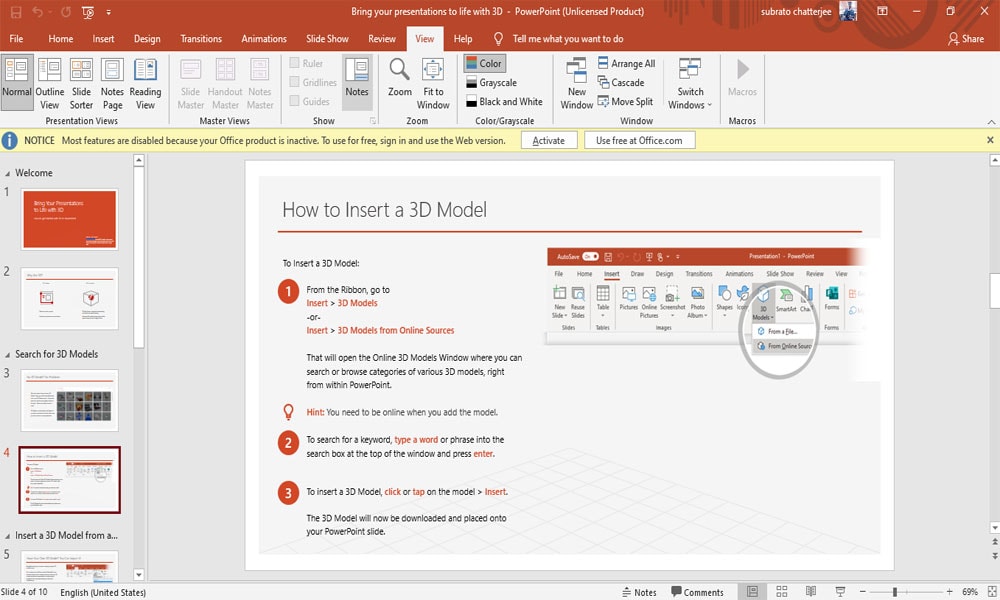Viewport: 1000px width, 600px height.
Task: Click Tell me what you want to do
Action: click(x=568, y=39)
